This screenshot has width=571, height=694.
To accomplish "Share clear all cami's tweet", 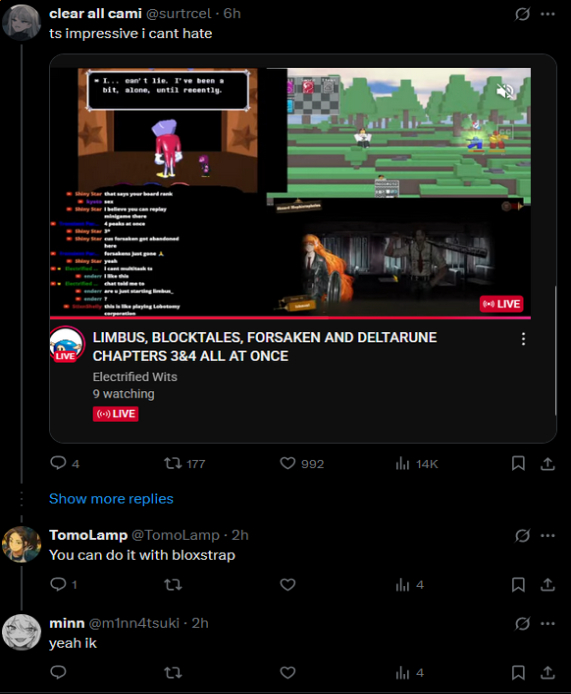I will 548,463.
